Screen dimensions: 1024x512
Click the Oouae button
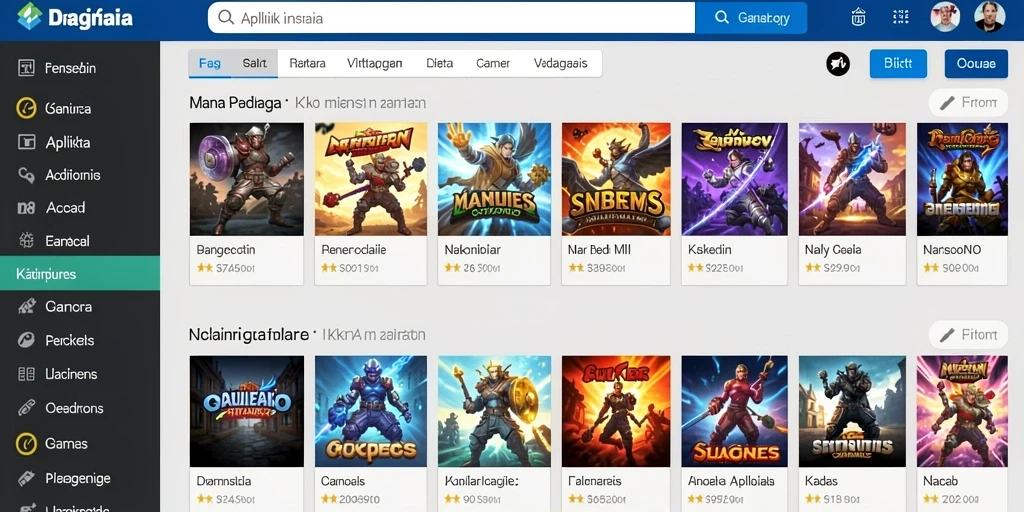[x=976, y=63]
